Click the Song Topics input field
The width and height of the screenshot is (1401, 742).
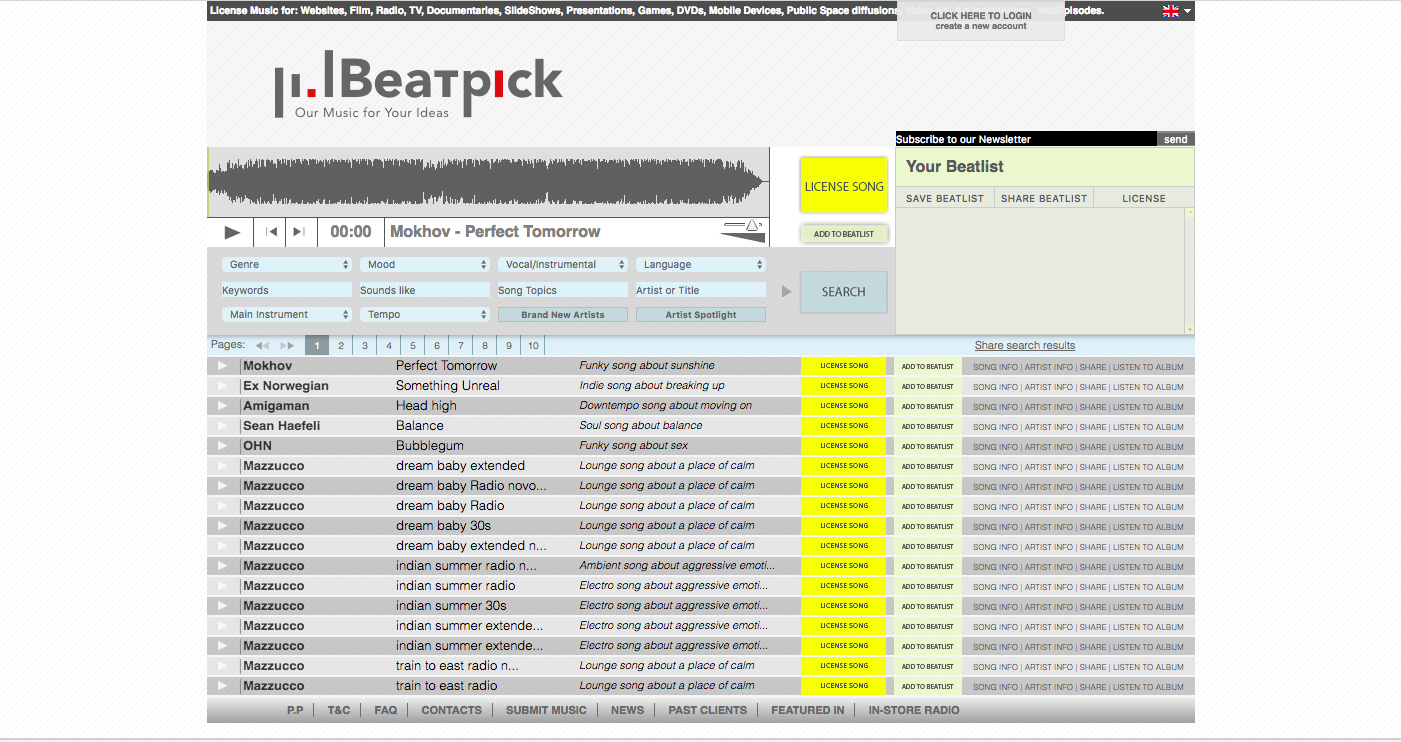point(562,290)
